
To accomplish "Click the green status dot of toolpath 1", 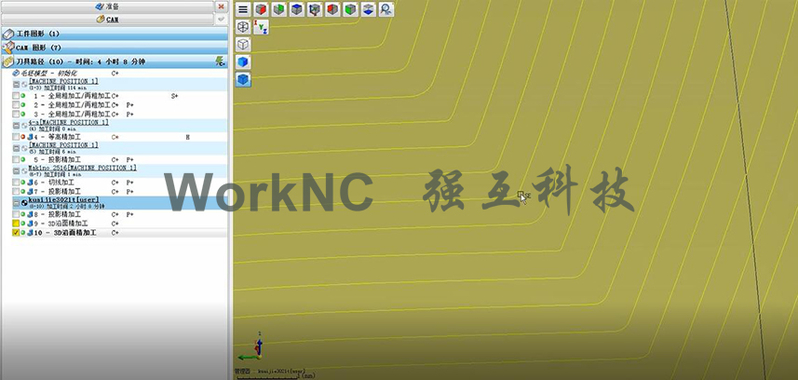I will (23, 96).
